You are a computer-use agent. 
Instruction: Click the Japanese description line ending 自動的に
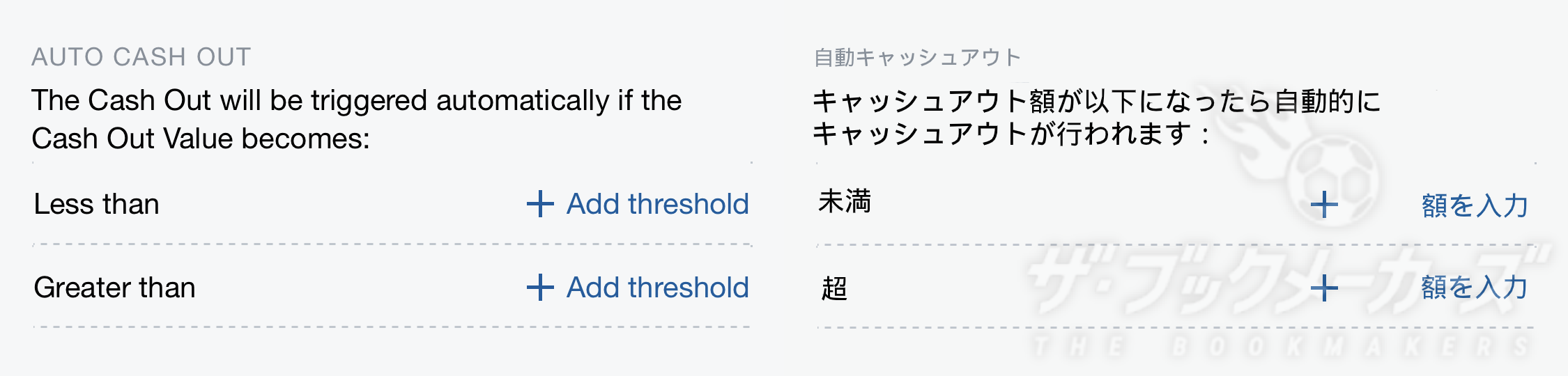click(1097, 101)
